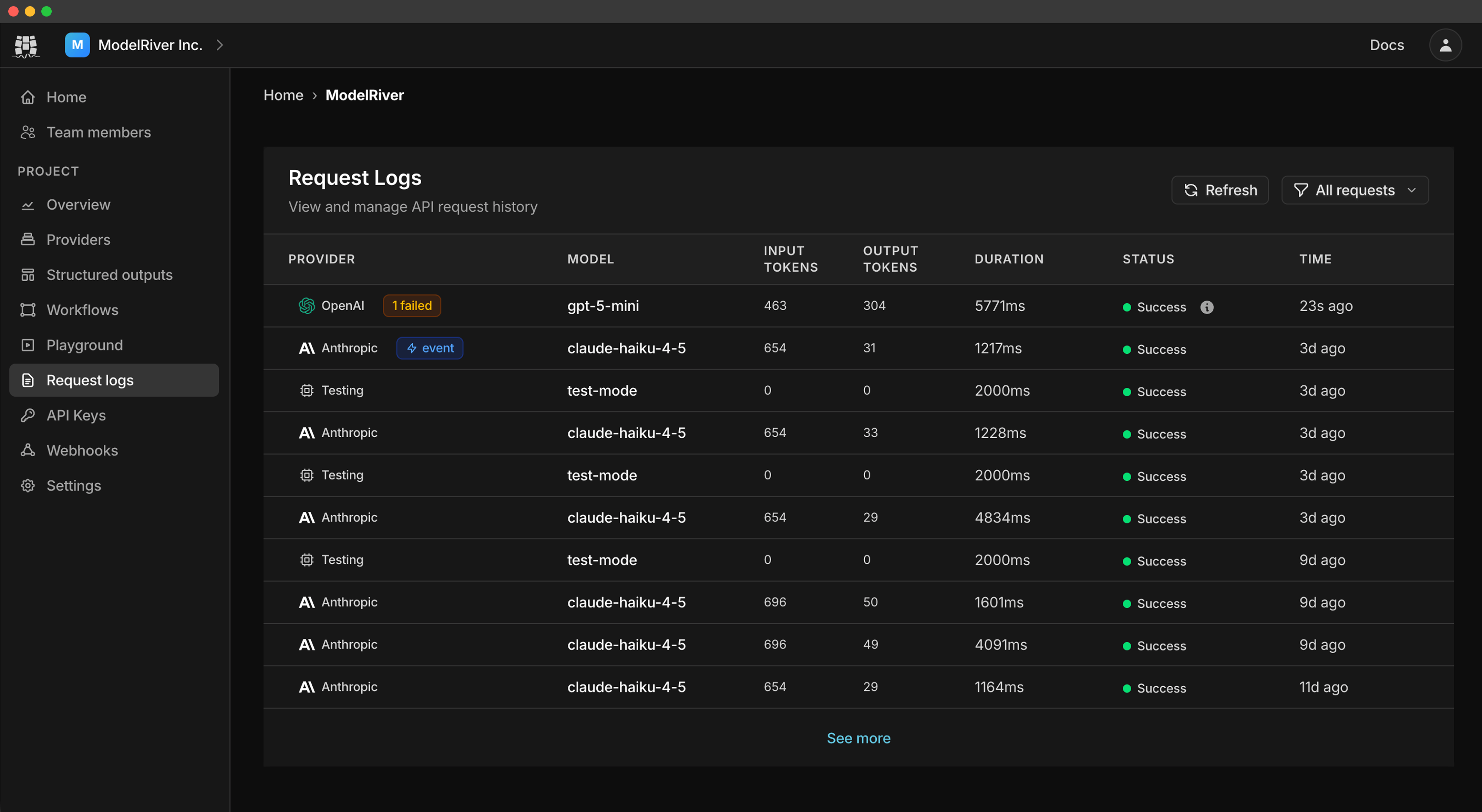Select the Webhooks sidebar icon
This screenshot has height=812, width=1482.
(28, 450)
